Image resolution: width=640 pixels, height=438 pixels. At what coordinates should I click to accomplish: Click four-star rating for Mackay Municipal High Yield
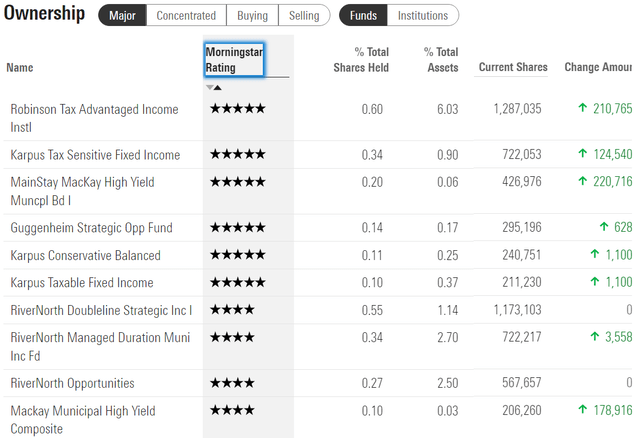(x=232, y=410)
